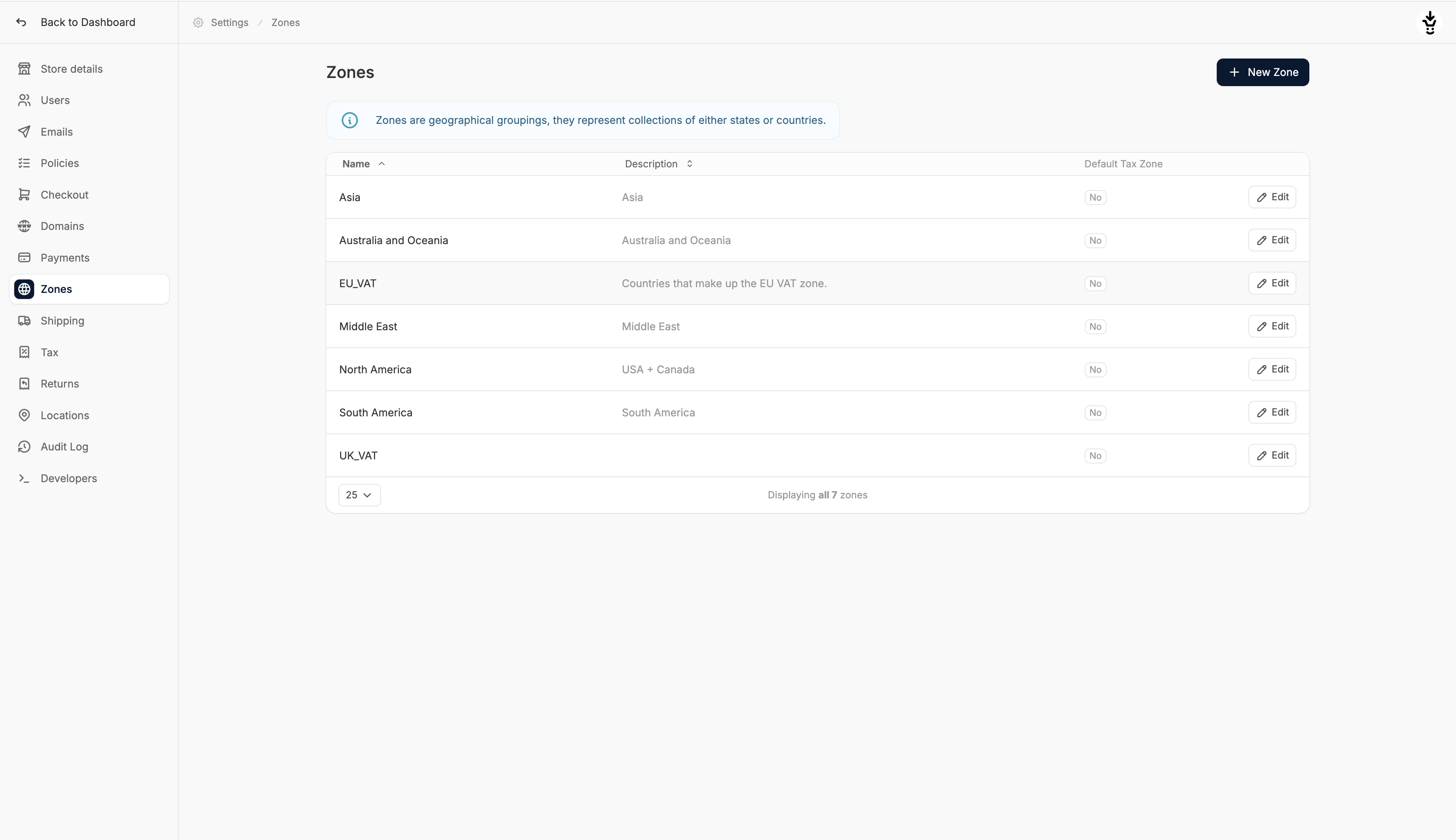Image resolution: width=1456 pixels, height=840 pixels.
Task: Click the Checkout cart icon
Action: click(x=24, y=195)
